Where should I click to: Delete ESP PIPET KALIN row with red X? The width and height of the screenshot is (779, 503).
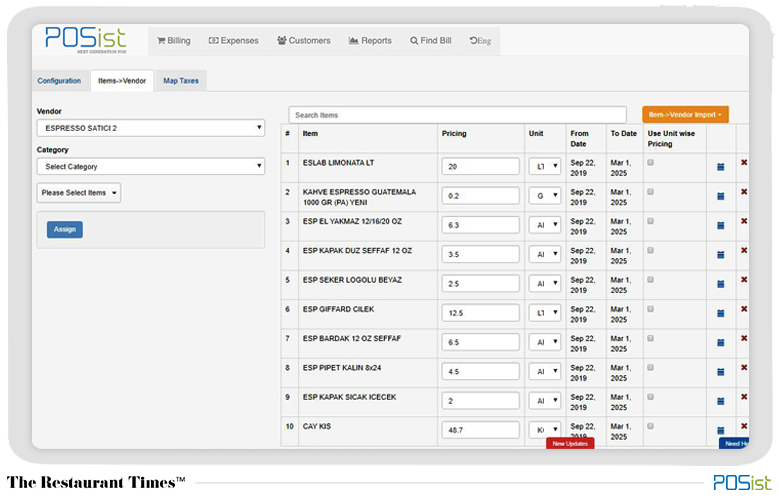click(x=744, y=368)
